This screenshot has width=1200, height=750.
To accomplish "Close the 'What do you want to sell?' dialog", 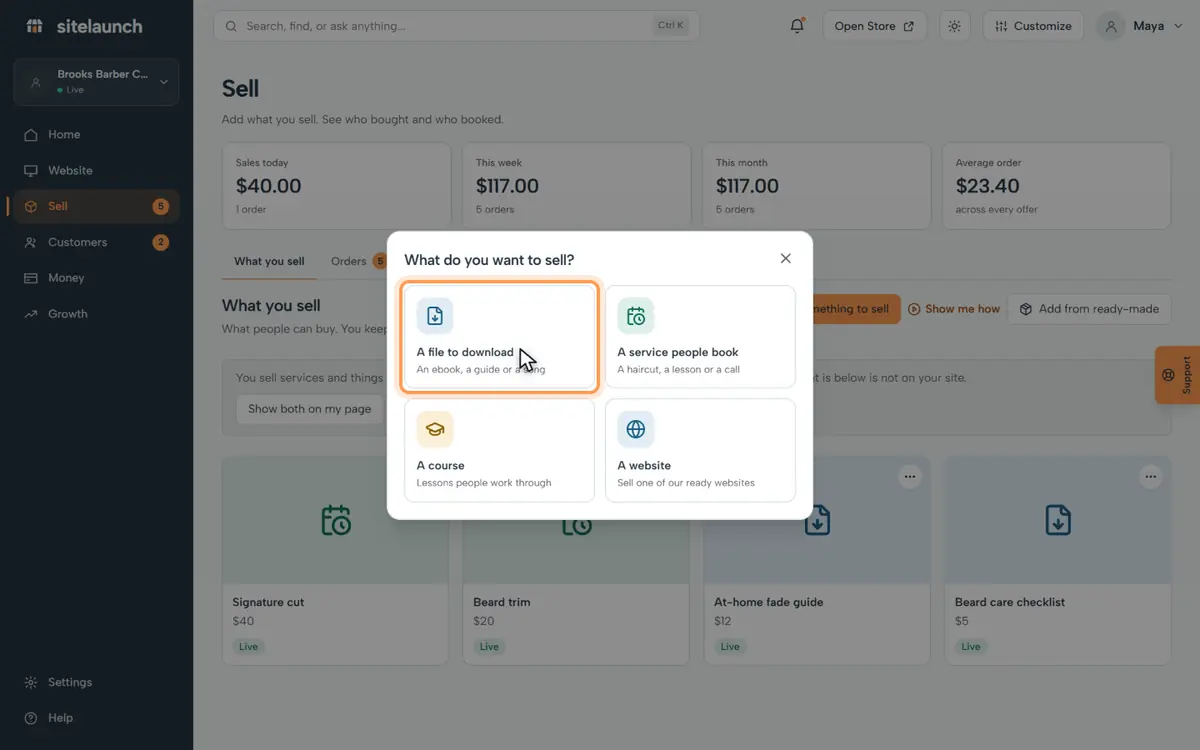I will coord(785,258).
